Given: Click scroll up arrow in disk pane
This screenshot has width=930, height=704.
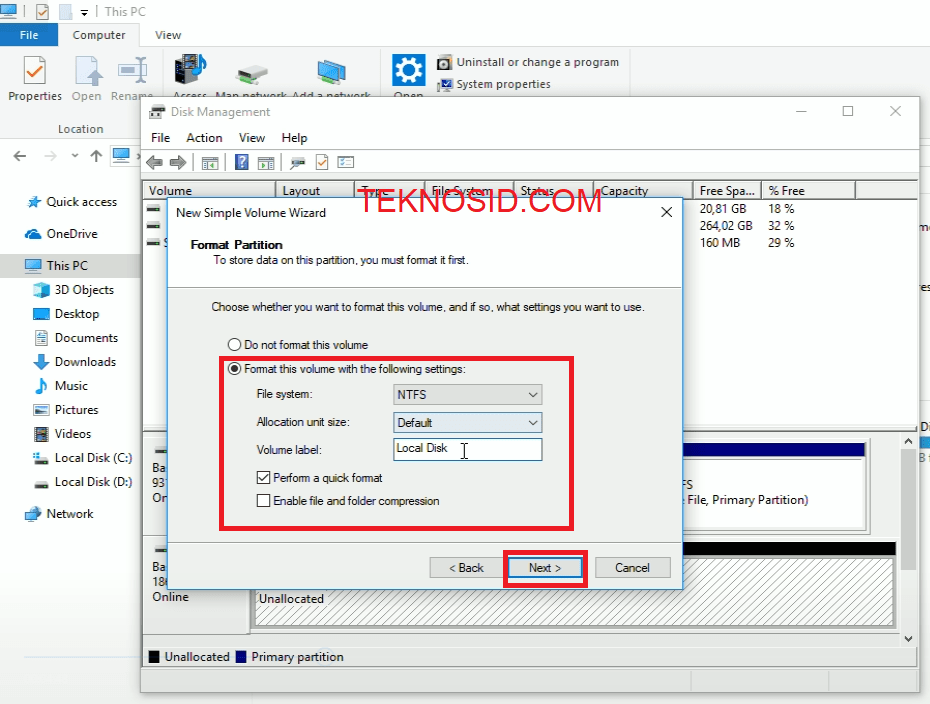Looking at the screenshot, I should pos(908,442).
